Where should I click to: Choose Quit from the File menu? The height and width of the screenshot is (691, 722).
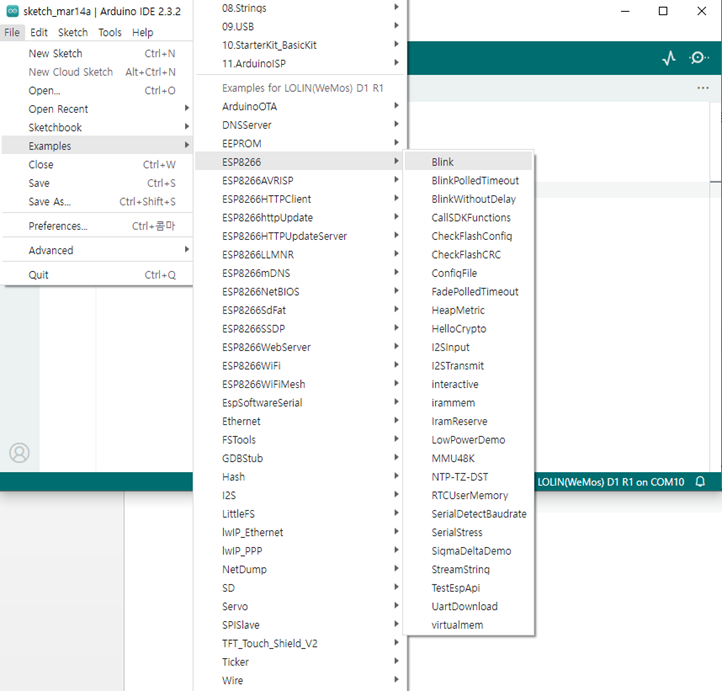coord(97,275)
